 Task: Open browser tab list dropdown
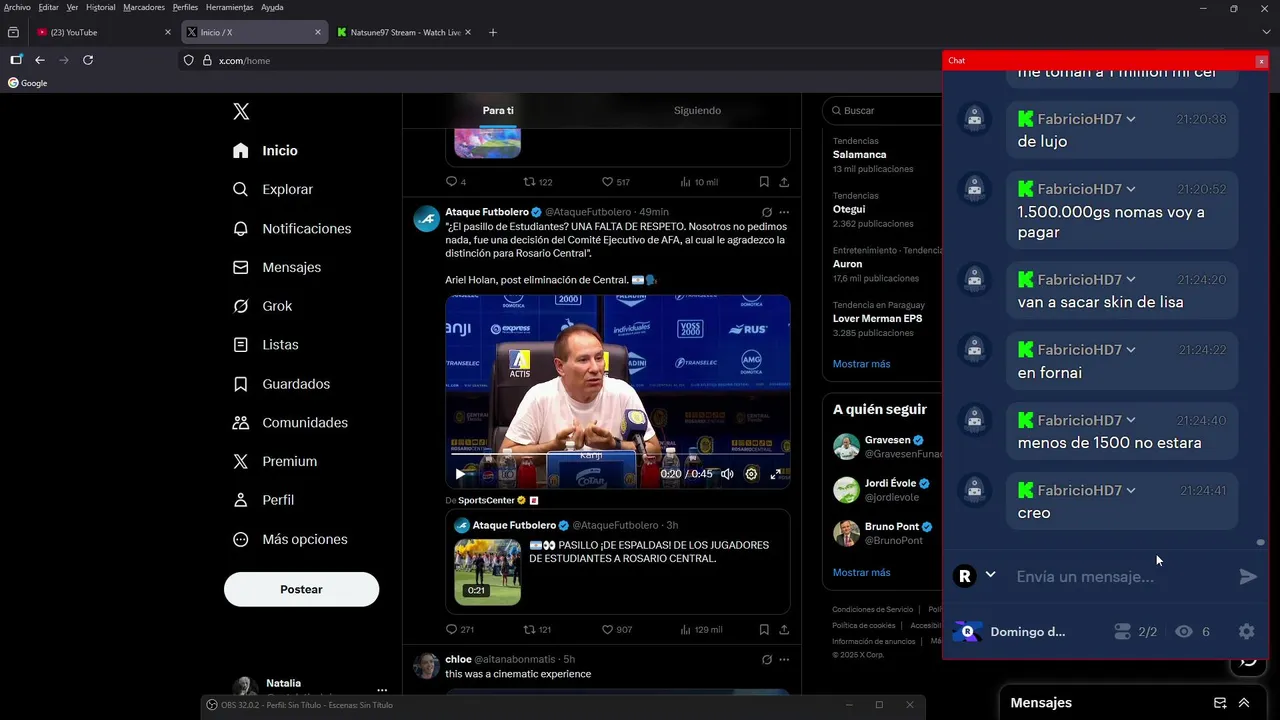[x=1266, y=32]
